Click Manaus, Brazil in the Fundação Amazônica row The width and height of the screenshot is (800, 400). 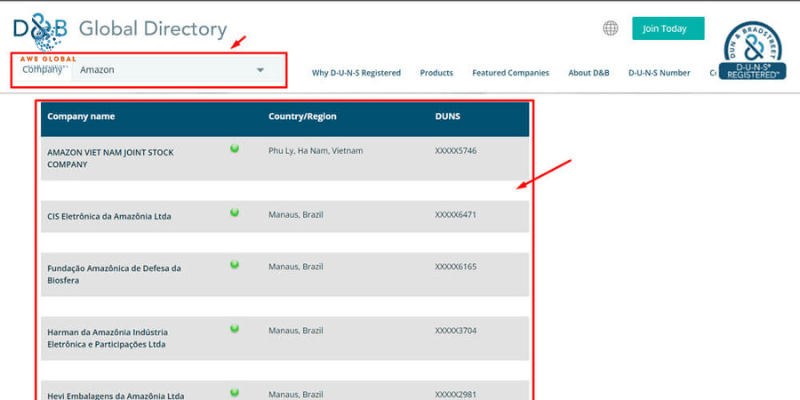[296, 267]
